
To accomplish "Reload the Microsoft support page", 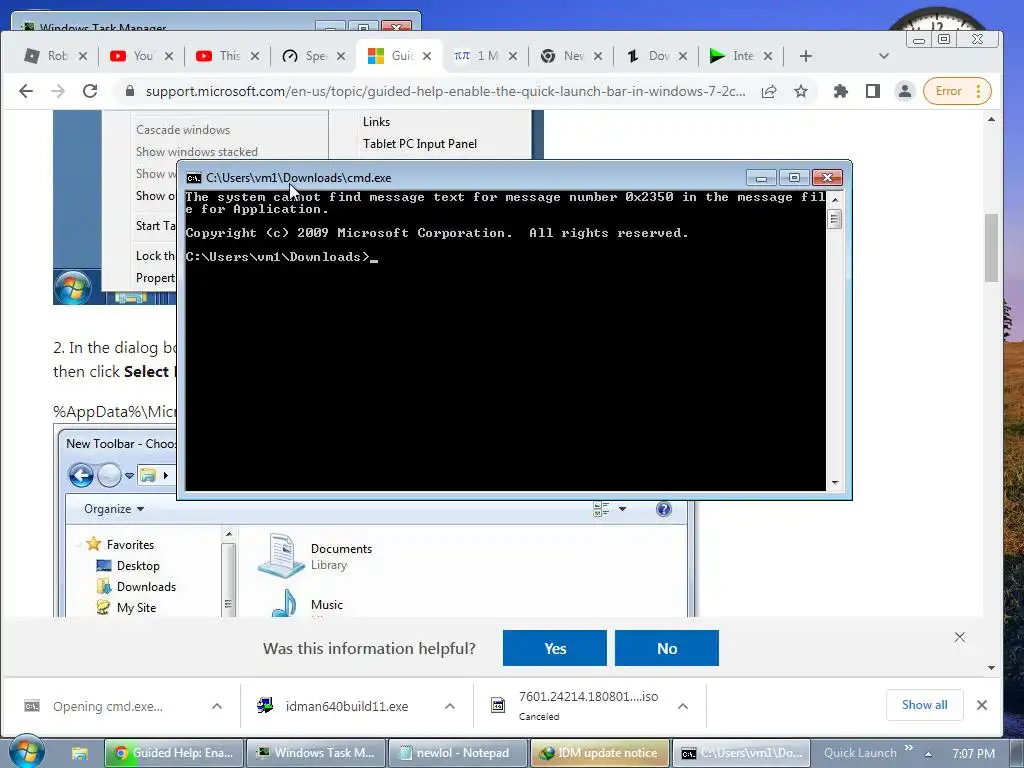I will tap(90, 91).
